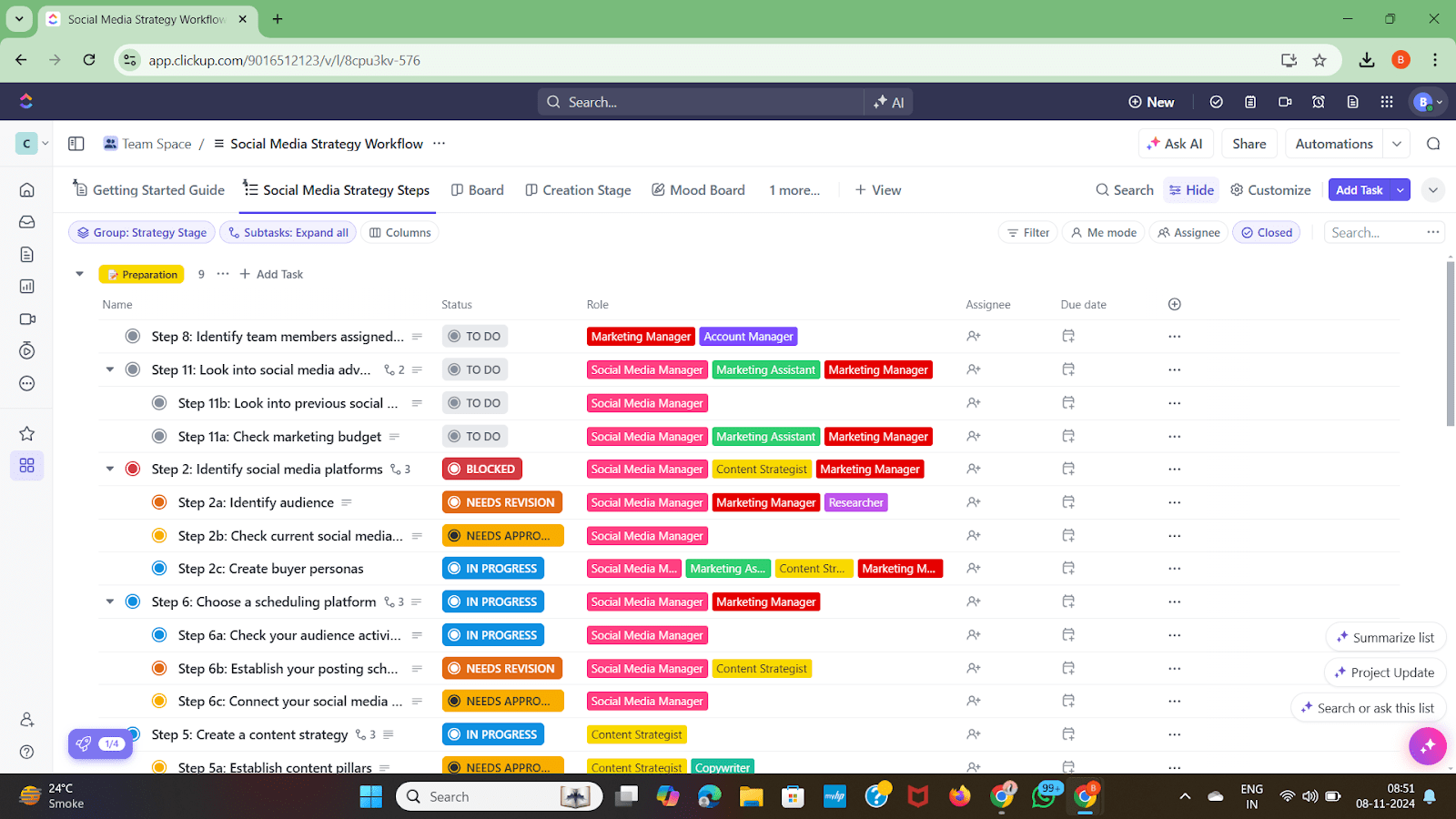Assign someone to Step 8 task
Viewport: 1456px width, 819px height.
click(x=974, y=336)
